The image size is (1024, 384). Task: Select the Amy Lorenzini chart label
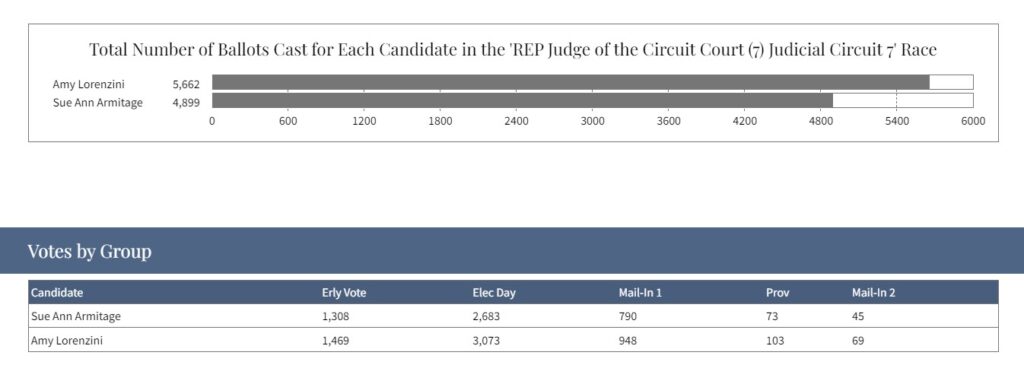tap(89, 84)
